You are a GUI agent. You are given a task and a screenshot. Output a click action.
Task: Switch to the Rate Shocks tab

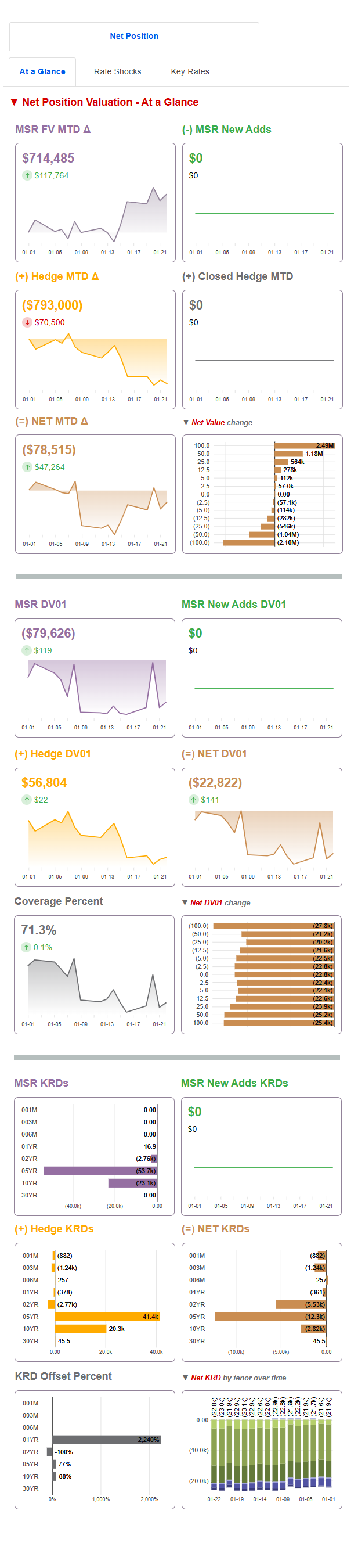(x=117, y=71)
